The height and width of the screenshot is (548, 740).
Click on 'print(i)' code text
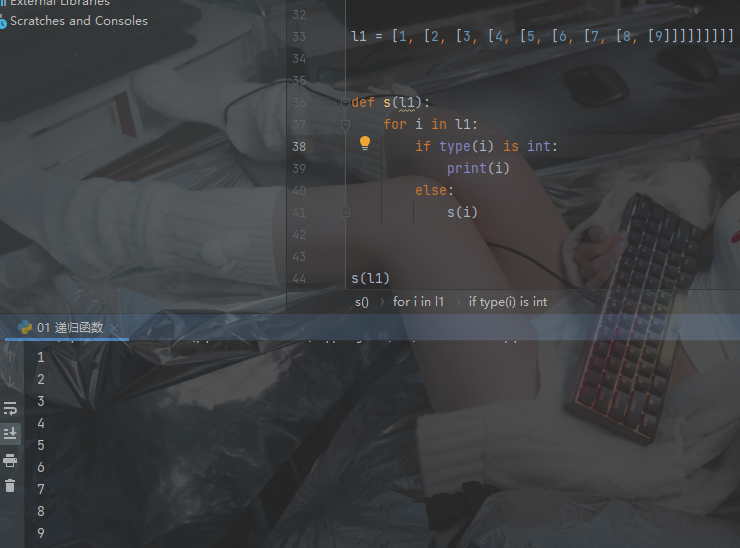[x=478, y=168]
